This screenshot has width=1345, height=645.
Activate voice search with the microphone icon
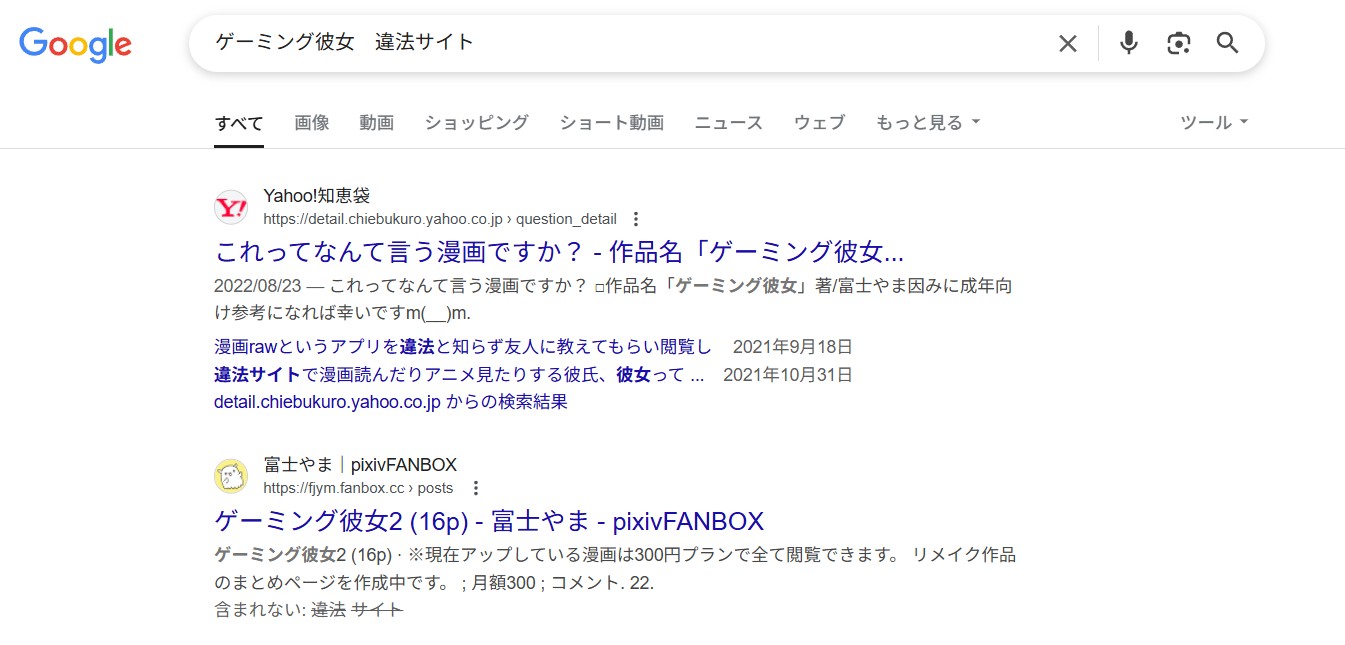coord(1128,43)
